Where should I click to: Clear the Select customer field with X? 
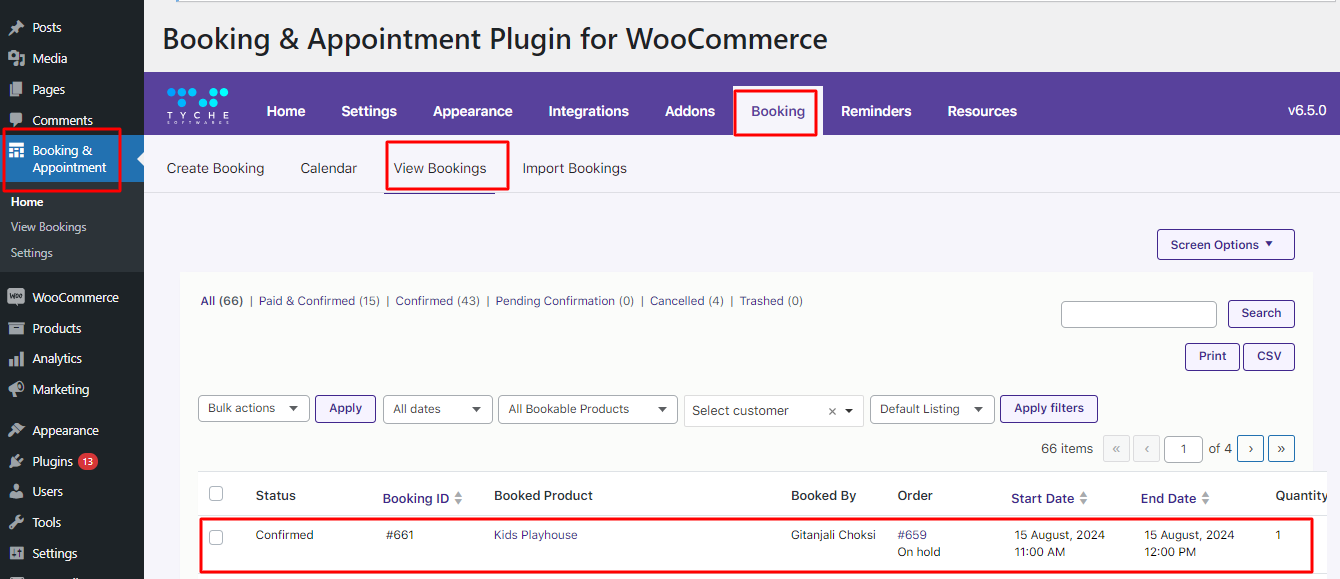tap(832, 411)
